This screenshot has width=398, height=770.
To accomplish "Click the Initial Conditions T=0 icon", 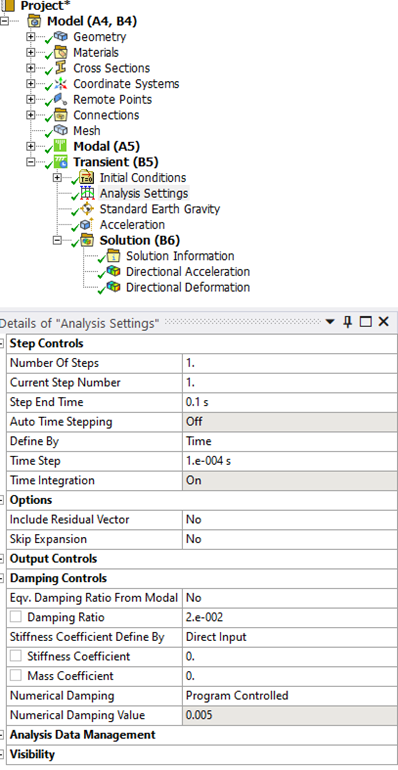I will [87, 178].
